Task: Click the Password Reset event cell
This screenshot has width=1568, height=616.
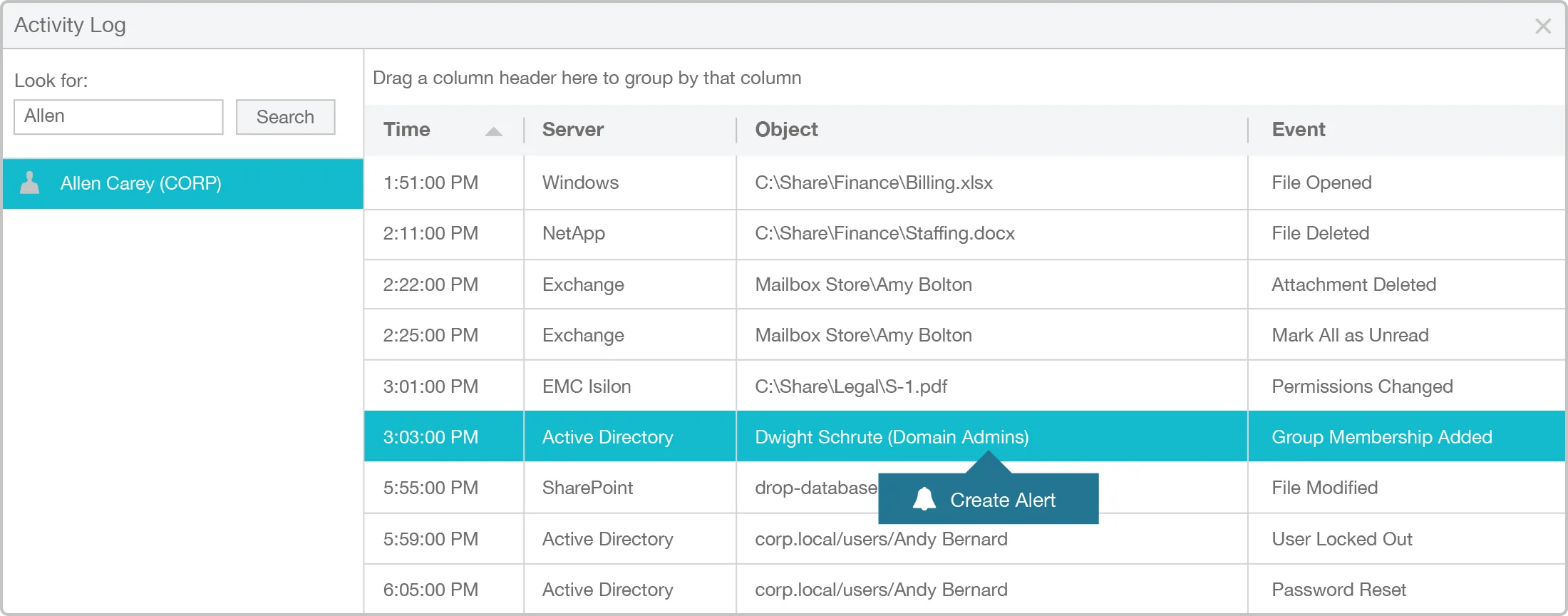Action: tap(1407, 590)
